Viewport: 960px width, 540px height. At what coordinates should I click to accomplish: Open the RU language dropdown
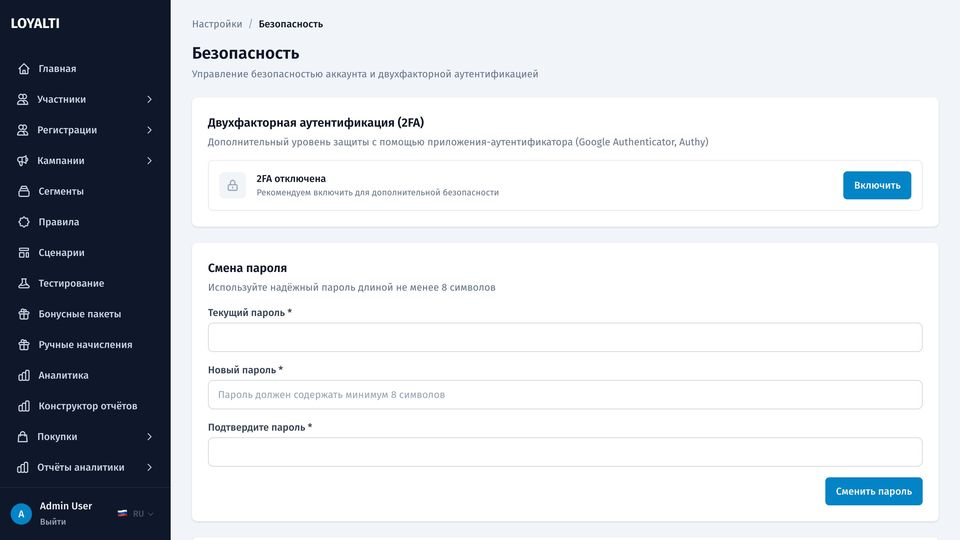[x=136, y=514]
